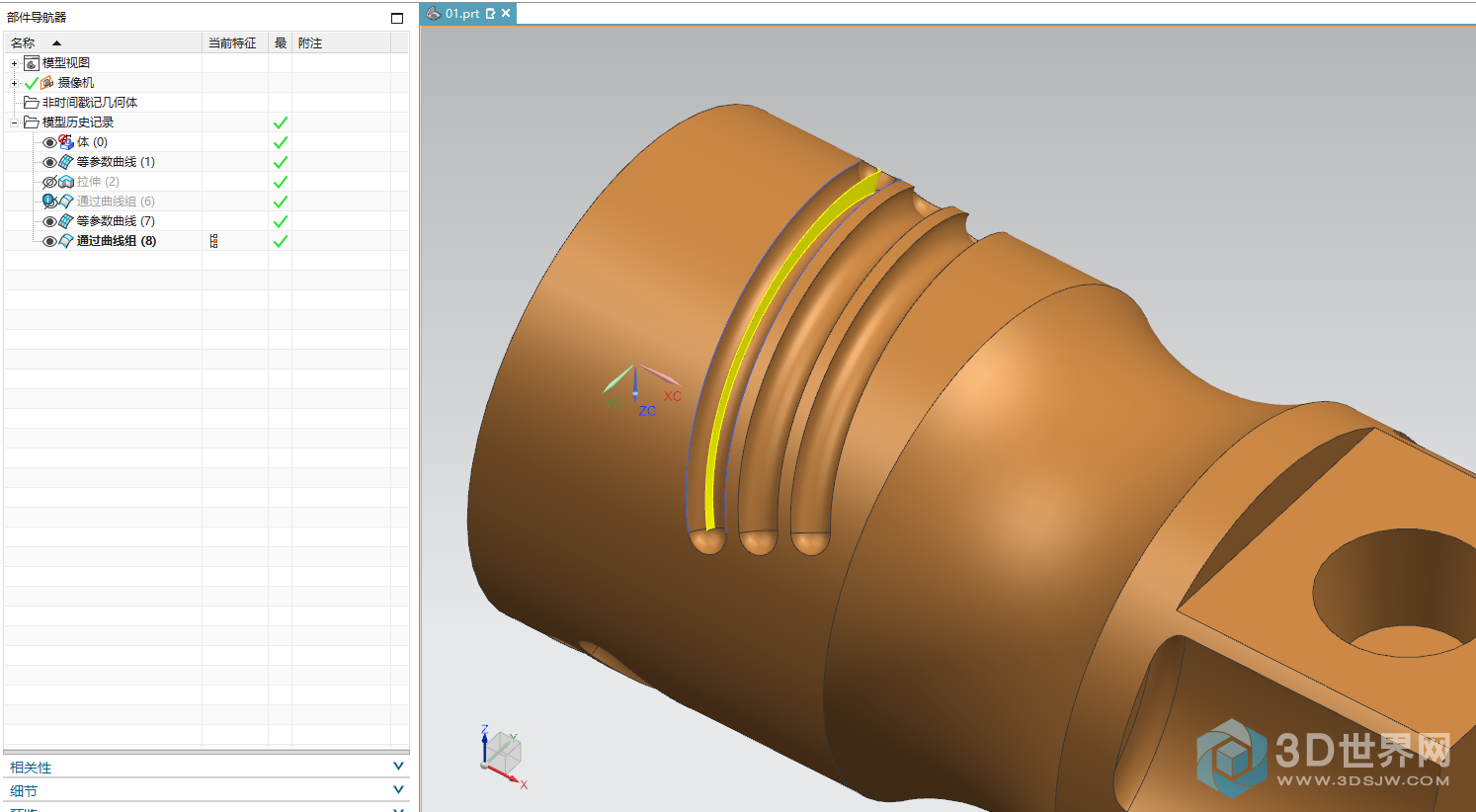Maximize the 部件导航器 panel
1476x812 pixels.
tap(397, 18)
